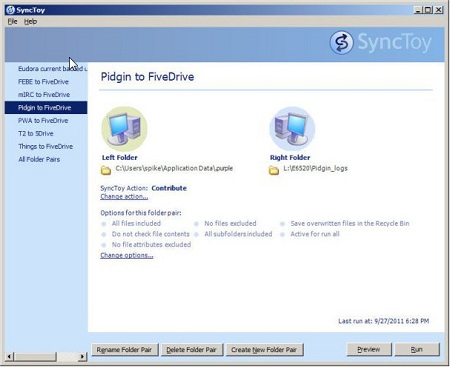
Task: Select Eudora current folder pair
Action: point(46,69)
